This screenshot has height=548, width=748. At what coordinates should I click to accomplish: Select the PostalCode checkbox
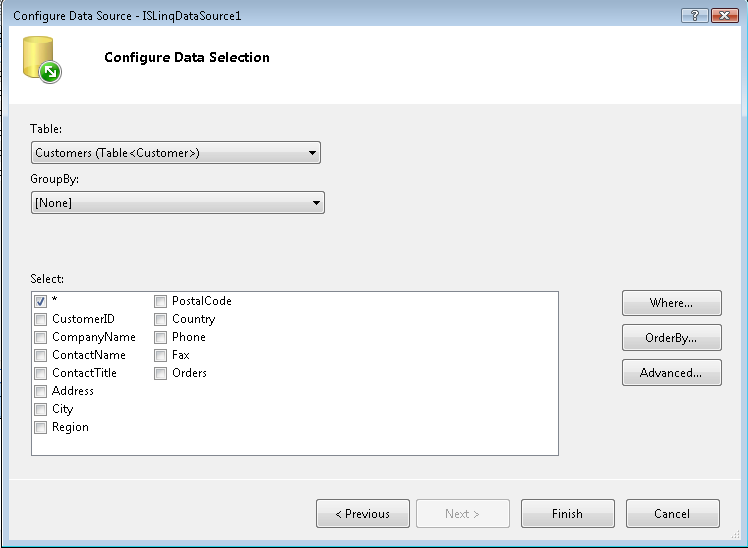pyautogui.click(x=161, y=301)
